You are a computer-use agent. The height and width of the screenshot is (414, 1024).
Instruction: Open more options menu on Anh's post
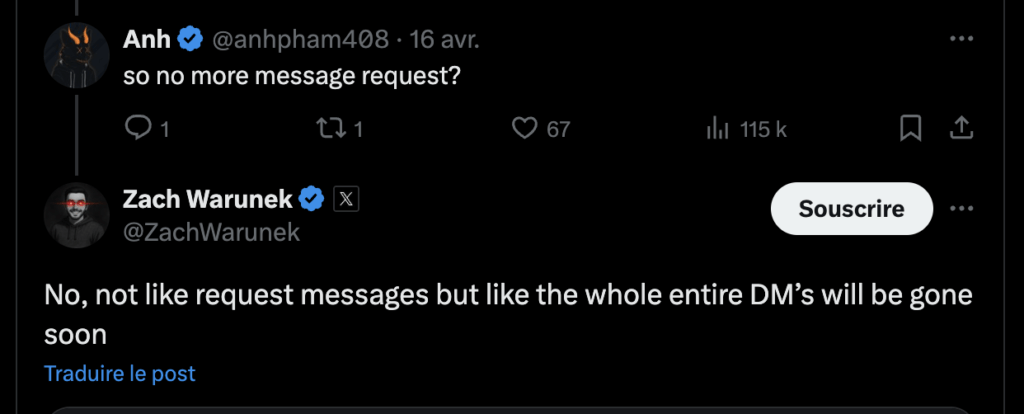961,38
